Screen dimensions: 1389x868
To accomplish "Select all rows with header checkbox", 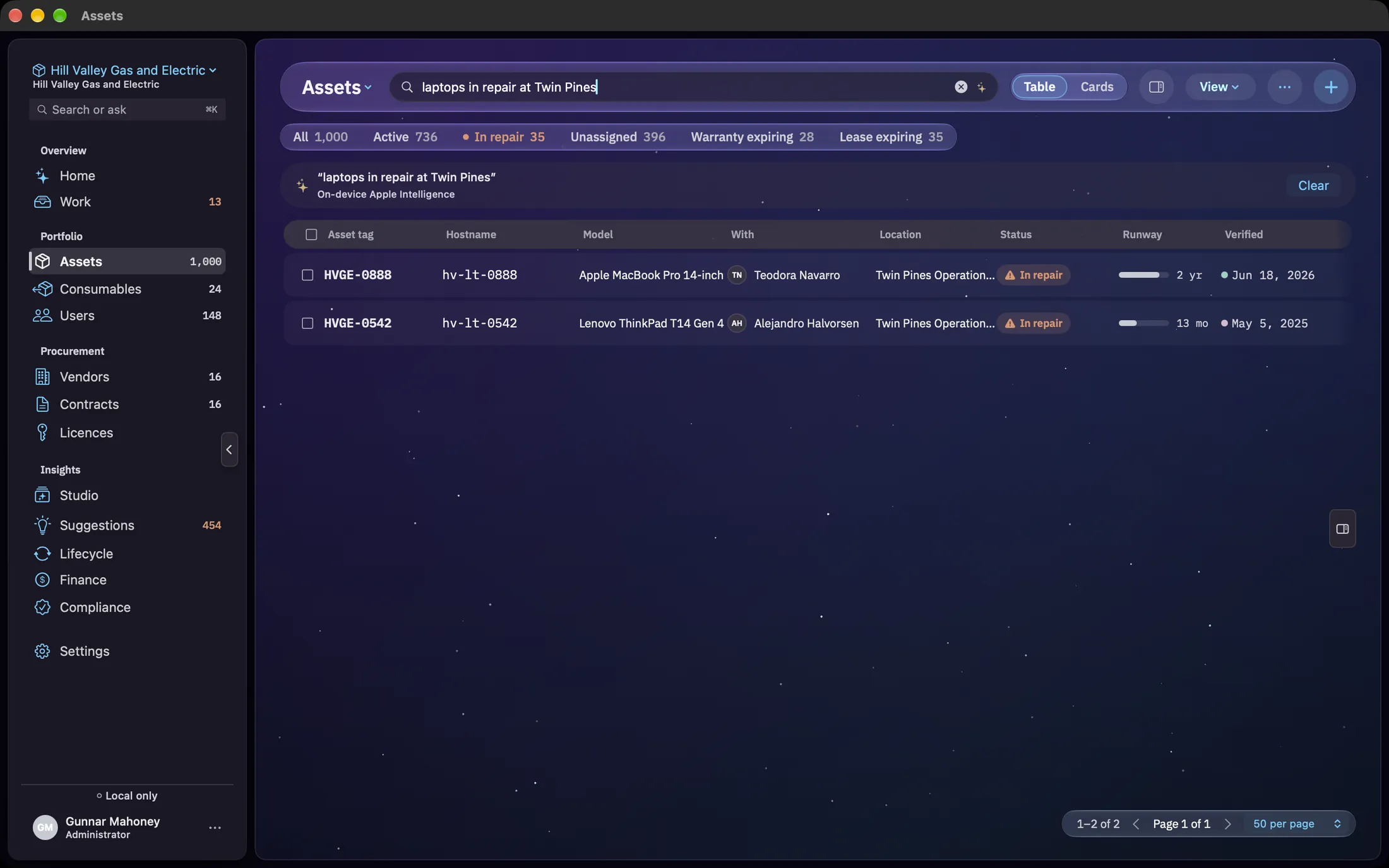I will (311, 234).
